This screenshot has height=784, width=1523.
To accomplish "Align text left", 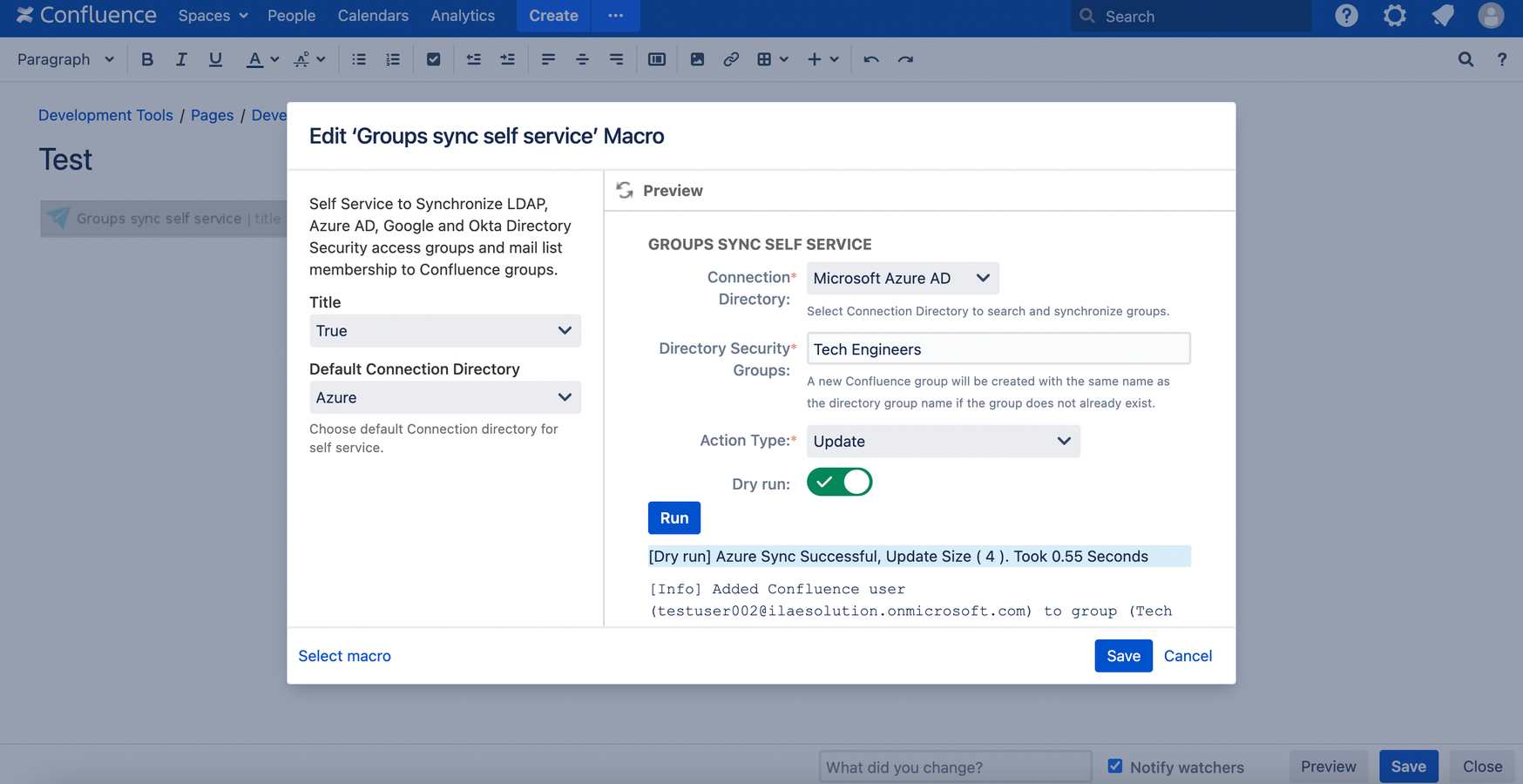I will 548,59.
